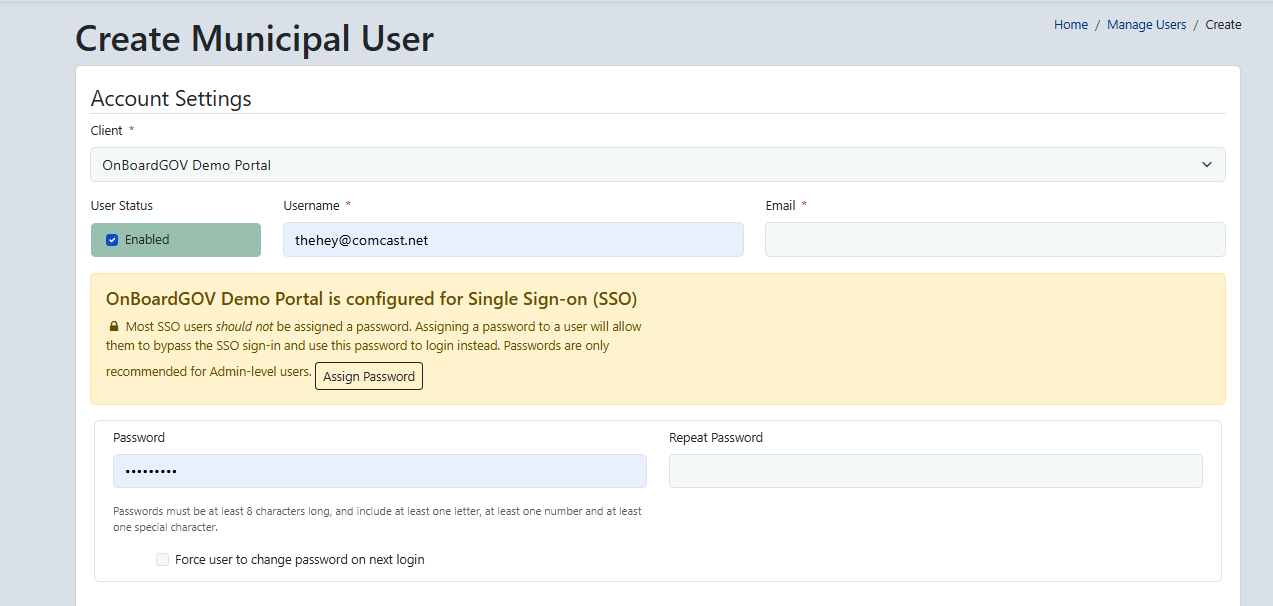Click the Create breadcrumb item
Viewport: 1273px width, 606px height.
pos(1223,25)
